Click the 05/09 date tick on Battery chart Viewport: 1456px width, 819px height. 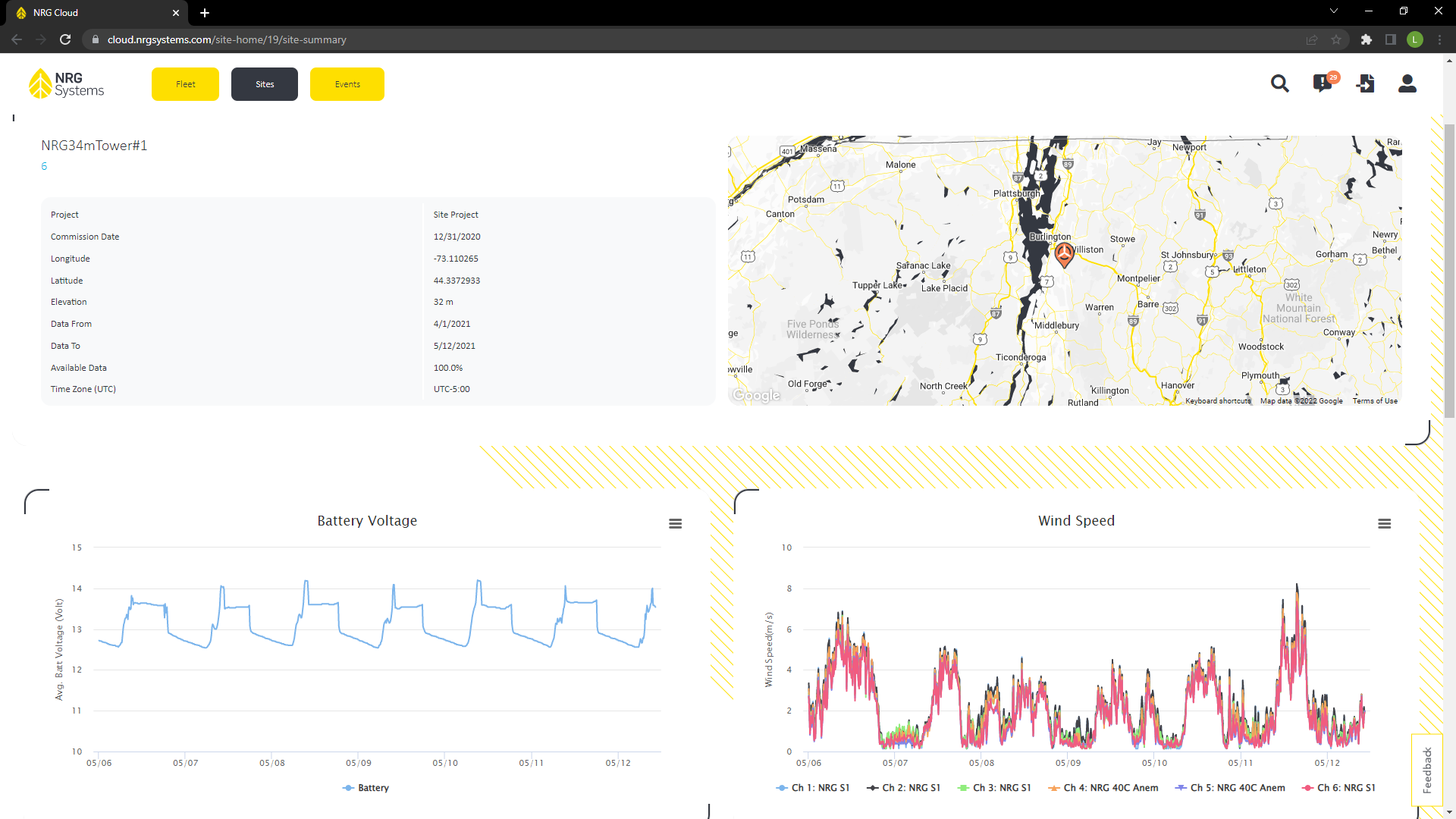pyautogui.click(x=359, y=763)
